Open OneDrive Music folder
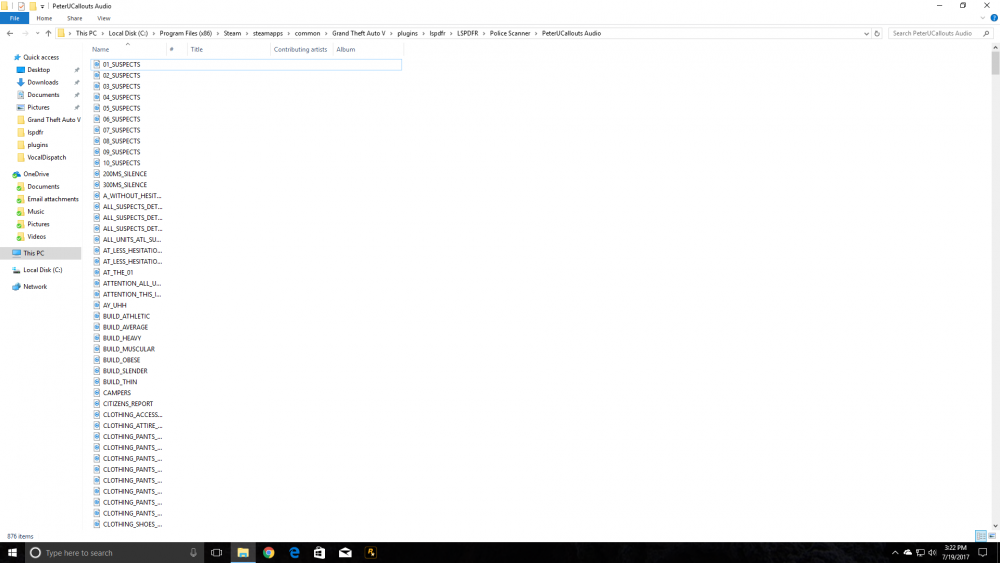Screen dimensions: 1000x563 pyautogui.click(x=36, y=212)
